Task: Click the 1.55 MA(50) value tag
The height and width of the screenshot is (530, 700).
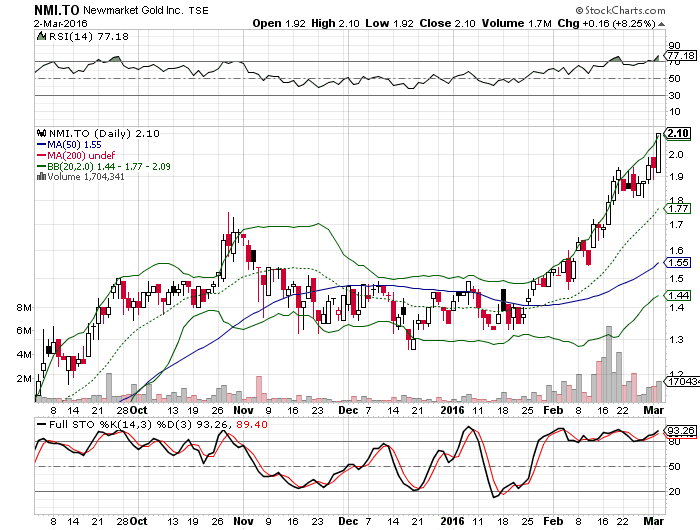Action: pos(679,263)
